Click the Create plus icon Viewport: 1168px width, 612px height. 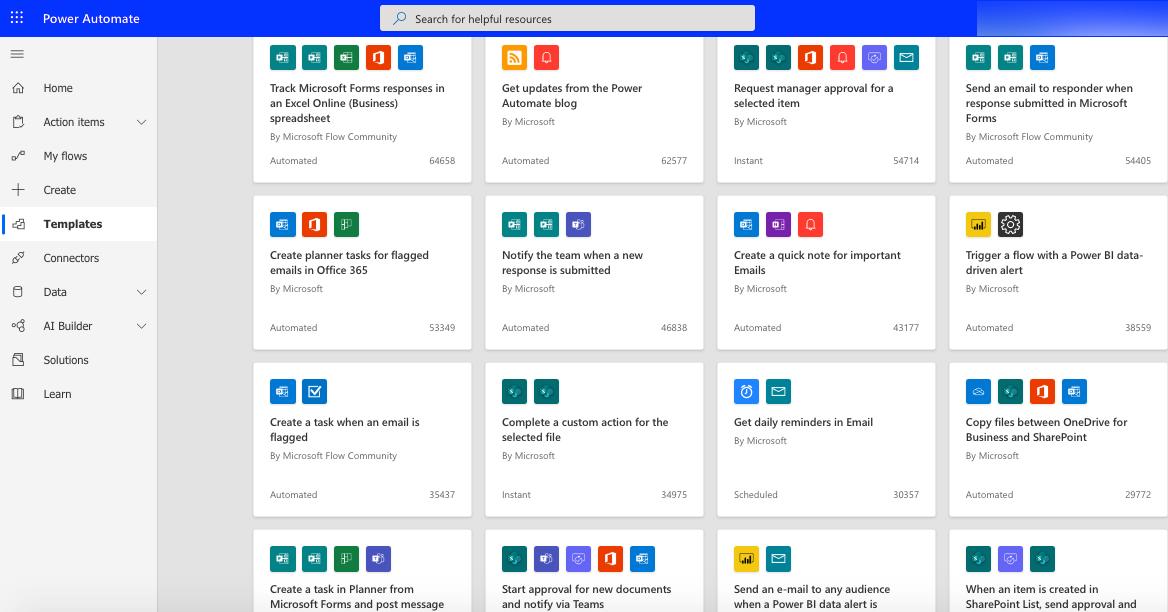(x=19, y=190)
